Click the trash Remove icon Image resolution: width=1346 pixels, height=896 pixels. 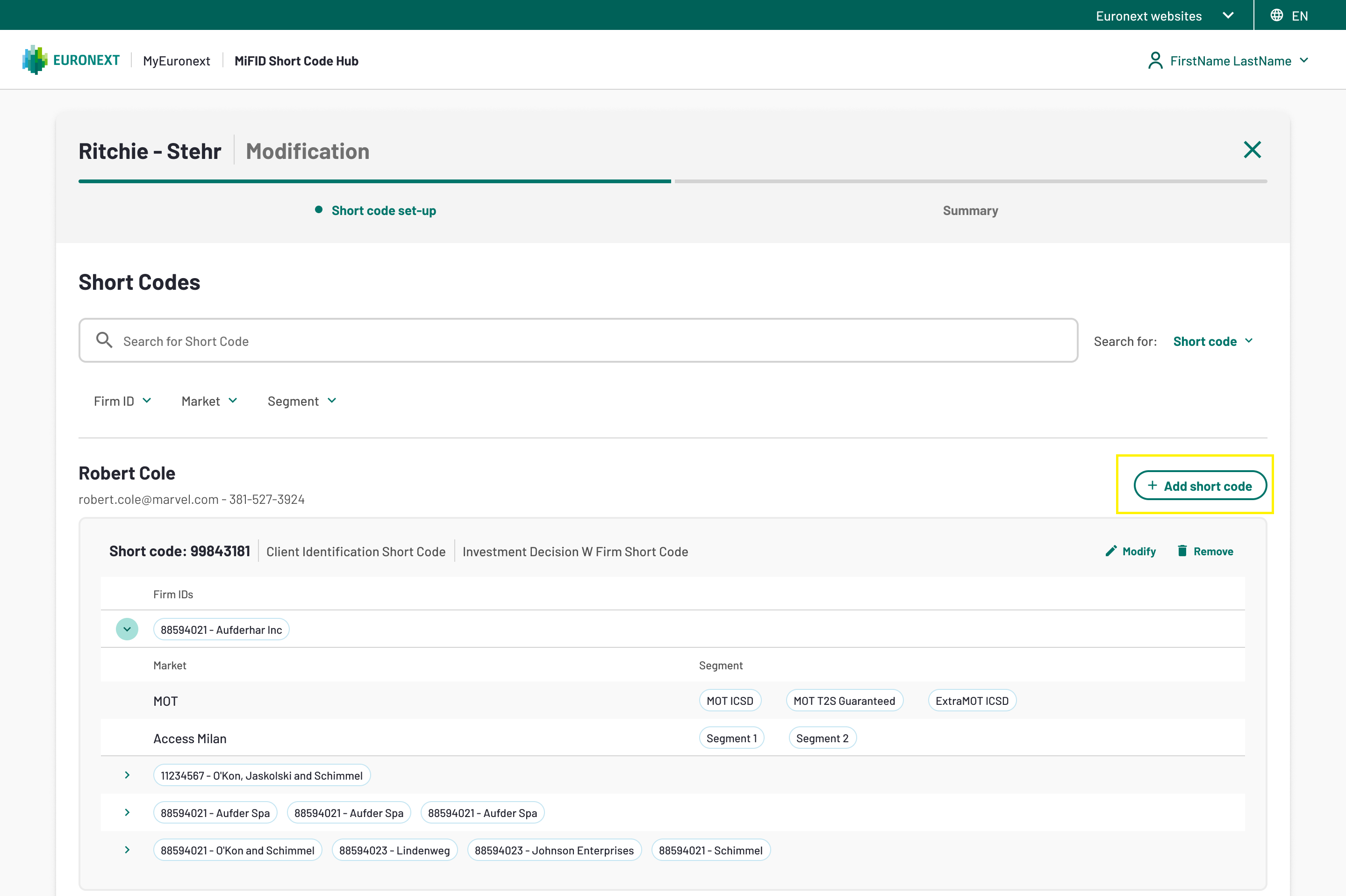coord(1182,551)
